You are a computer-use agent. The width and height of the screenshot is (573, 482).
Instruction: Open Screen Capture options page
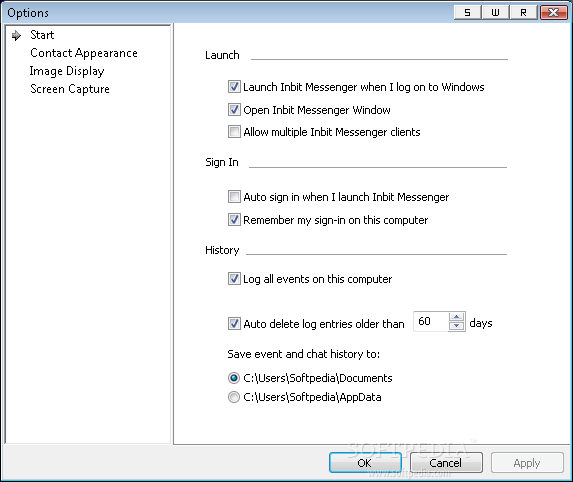[70, 89]
